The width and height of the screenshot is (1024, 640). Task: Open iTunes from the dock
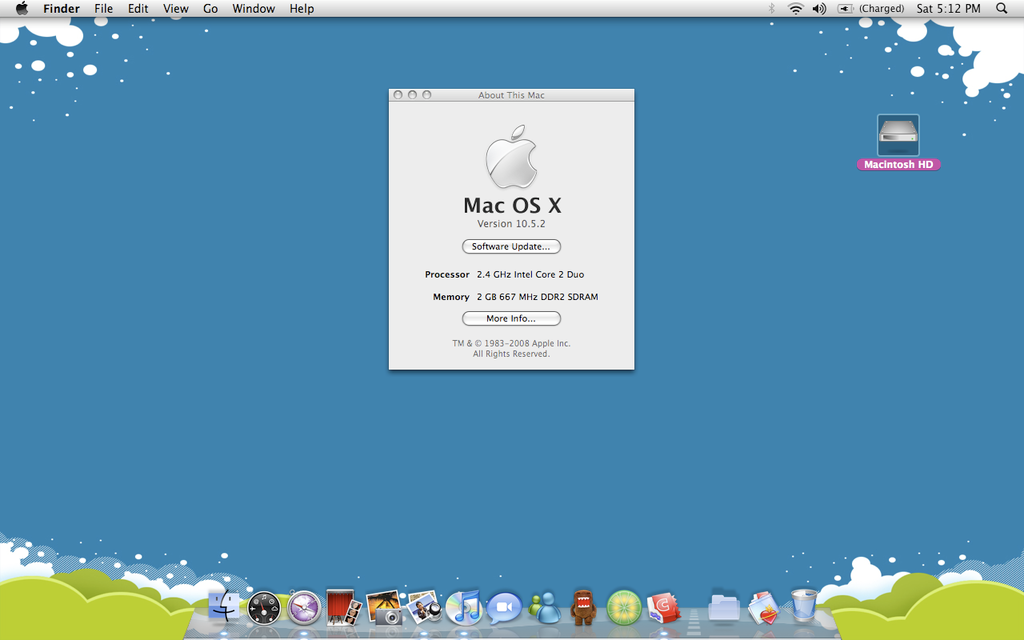tap(463, 607)
